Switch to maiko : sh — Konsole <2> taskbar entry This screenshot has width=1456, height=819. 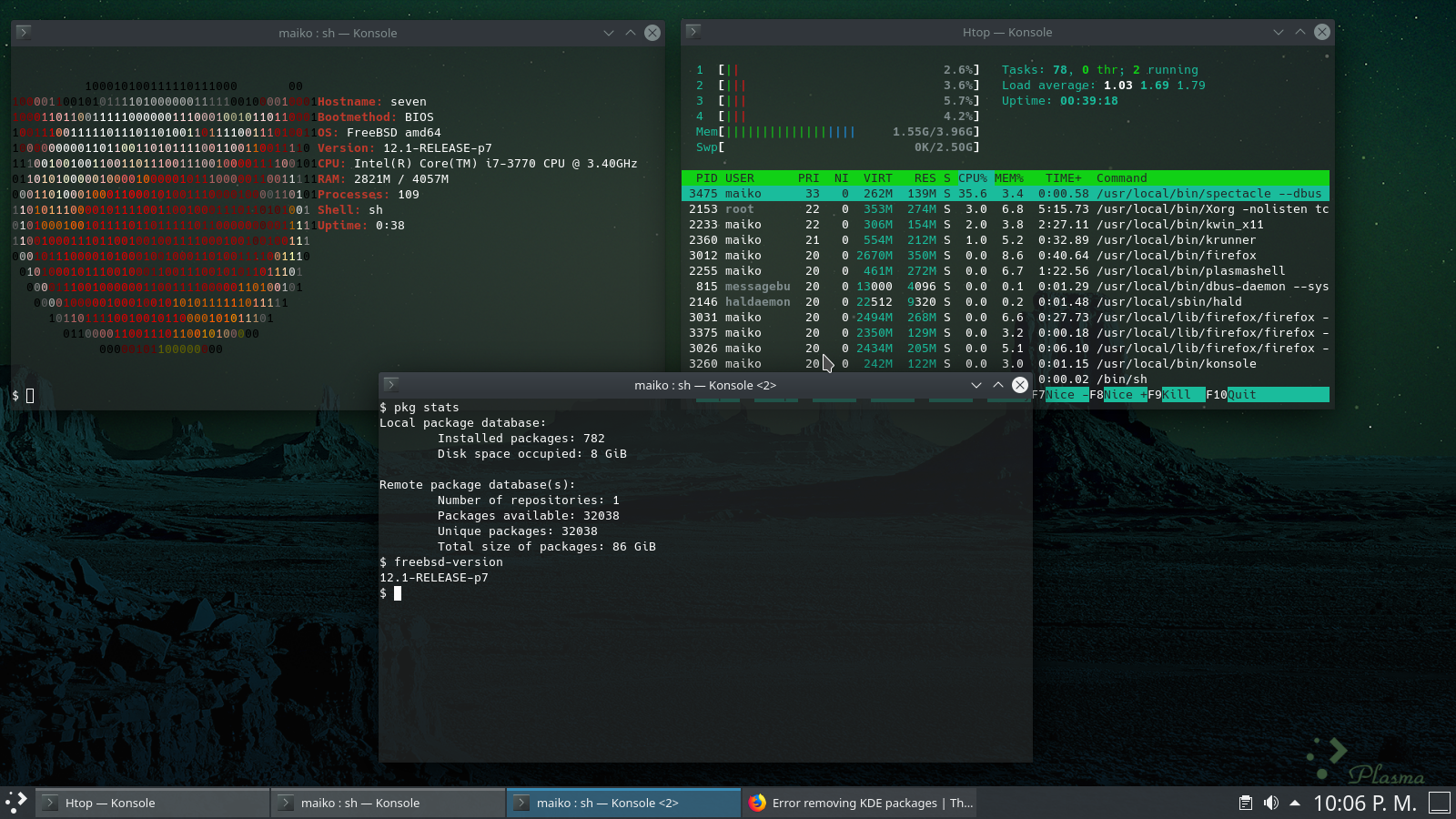624,803
